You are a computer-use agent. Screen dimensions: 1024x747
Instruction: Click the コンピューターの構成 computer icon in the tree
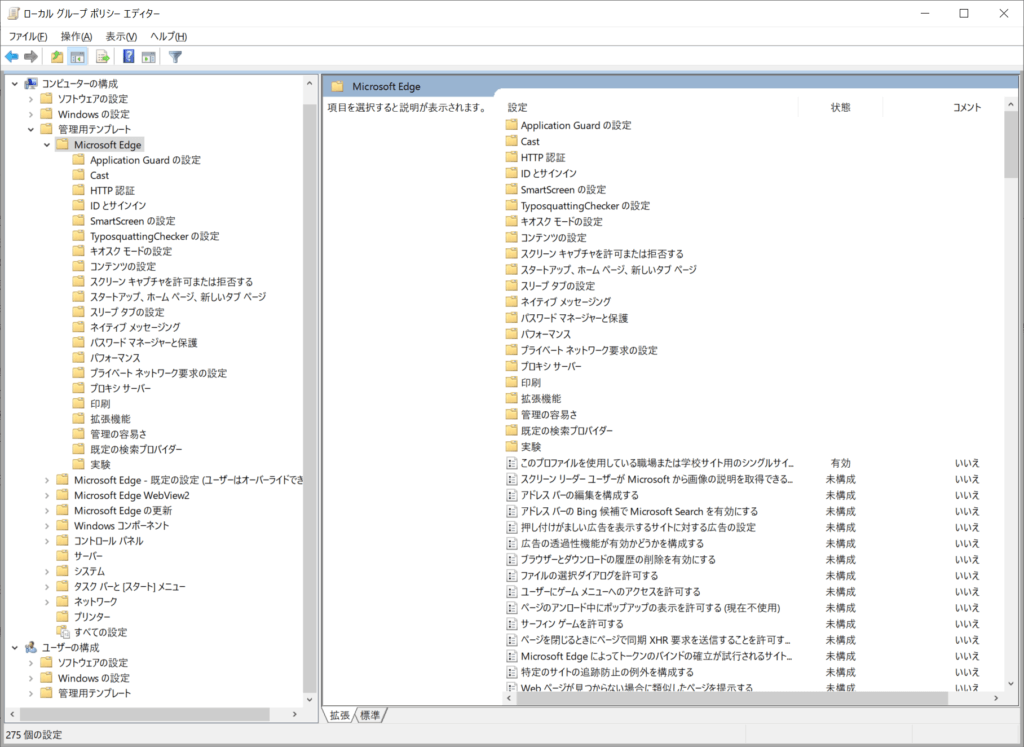point(31,84)
